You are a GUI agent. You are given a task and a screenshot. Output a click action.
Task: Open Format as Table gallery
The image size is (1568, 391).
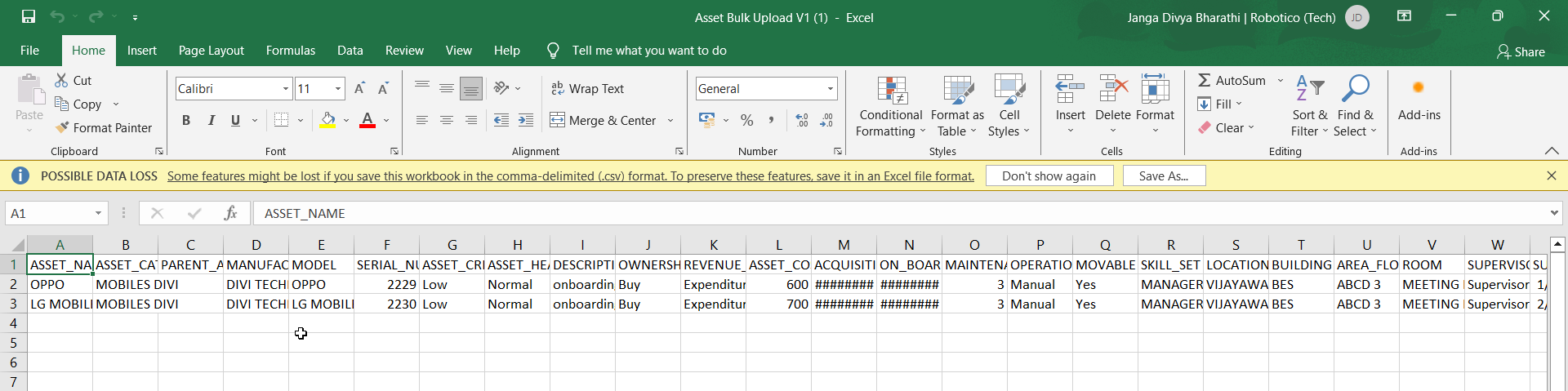tap(957, 106)
